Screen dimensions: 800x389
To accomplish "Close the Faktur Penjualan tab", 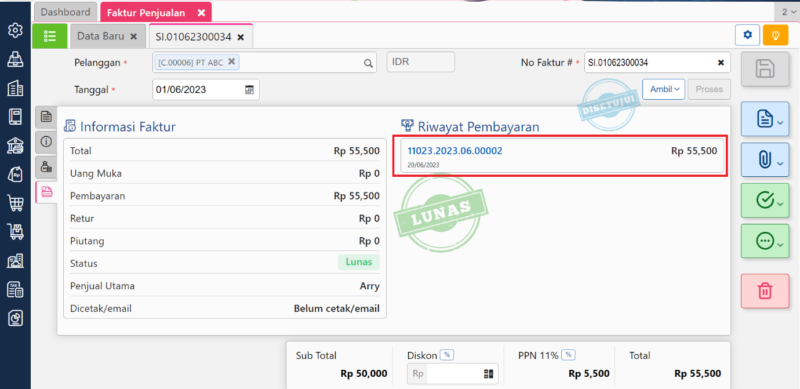I will [202, 13].
